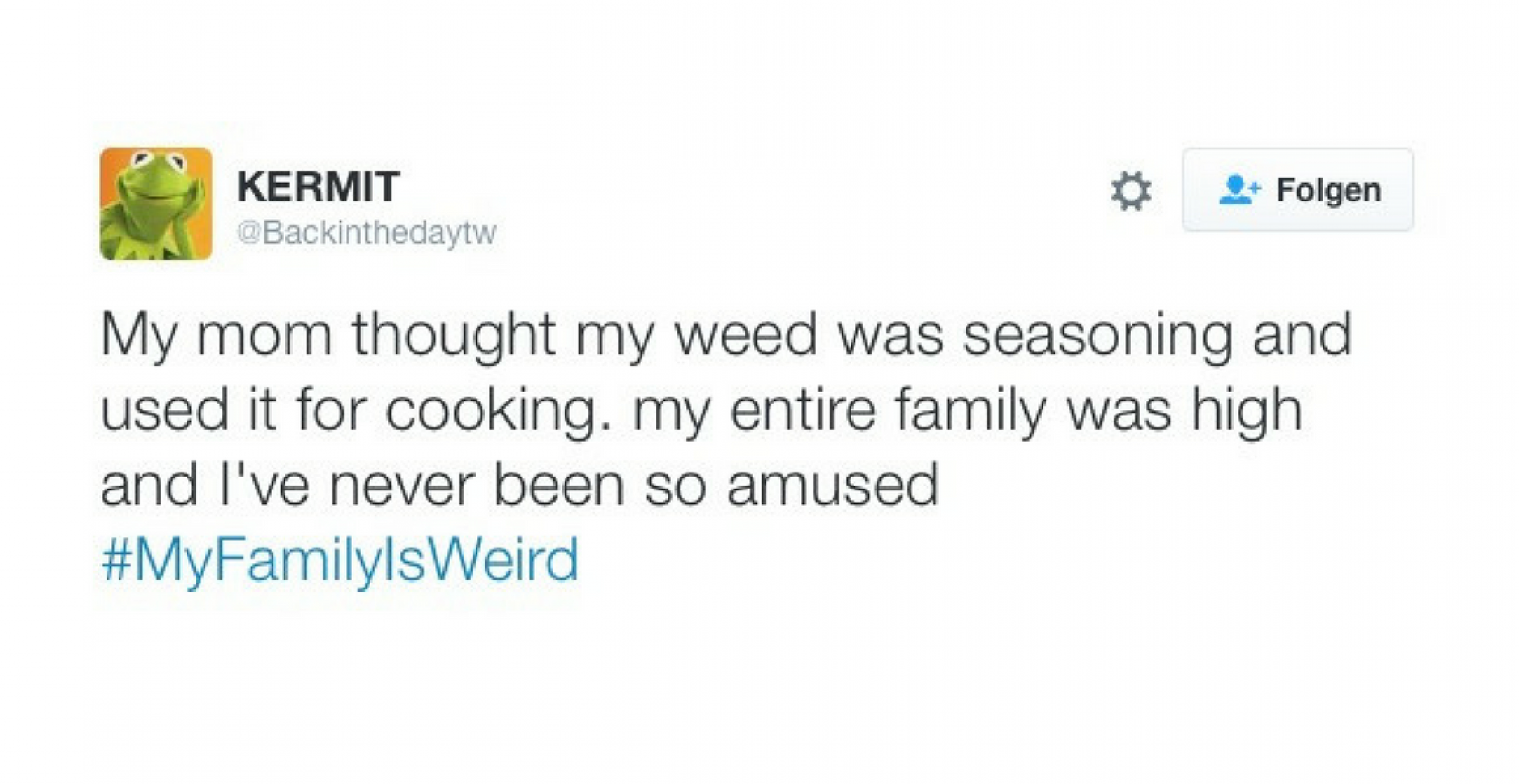This screenshot has width=1519, height=784.
Task: Click the word "seasoning" in the tweet
Action: click(x=1097, y=335)
